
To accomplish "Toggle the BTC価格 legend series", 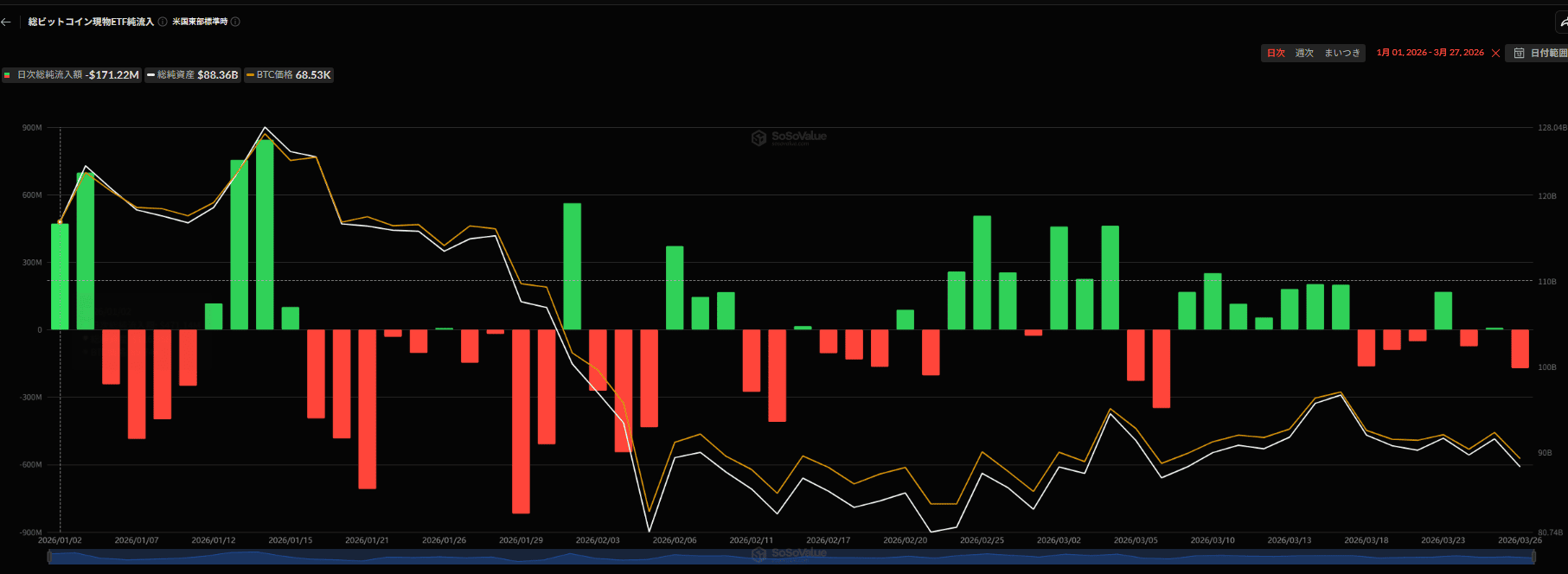I will [x=289, y=75].
